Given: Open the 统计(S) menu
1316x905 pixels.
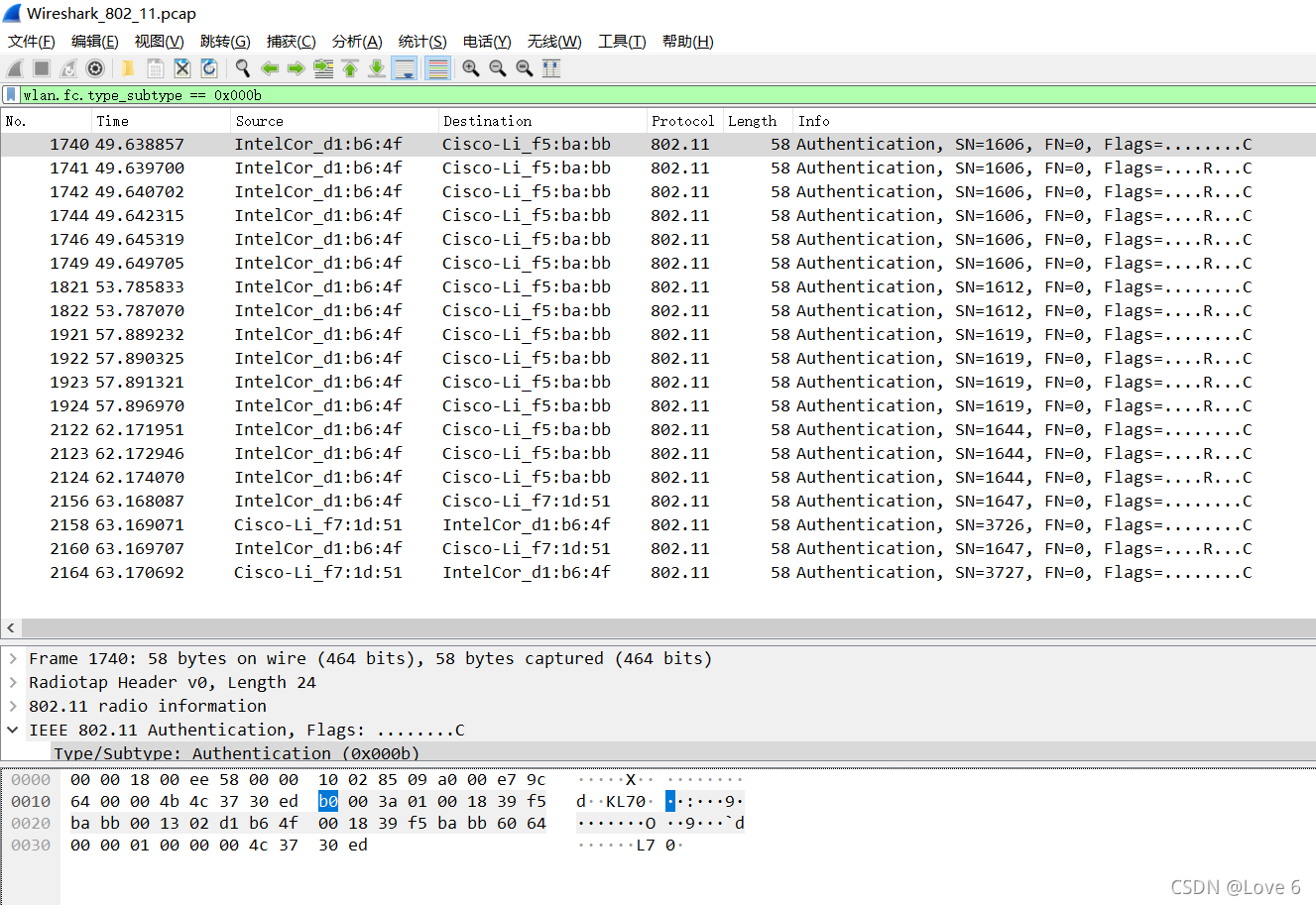Looking at the screenshot, I should 422,42.
